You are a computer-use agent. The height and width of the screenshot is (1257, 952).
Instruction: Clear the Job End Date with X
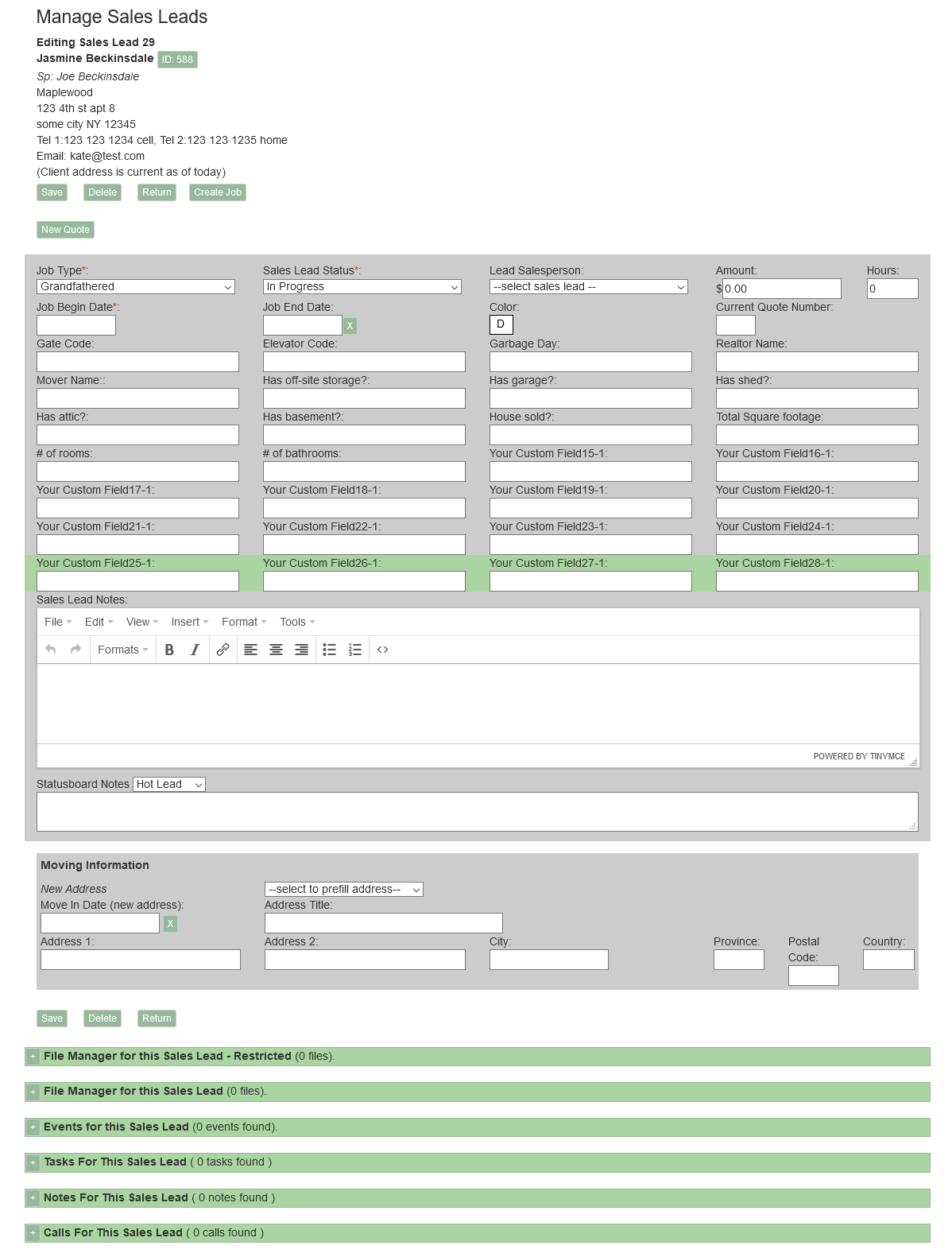click(350, 325)
